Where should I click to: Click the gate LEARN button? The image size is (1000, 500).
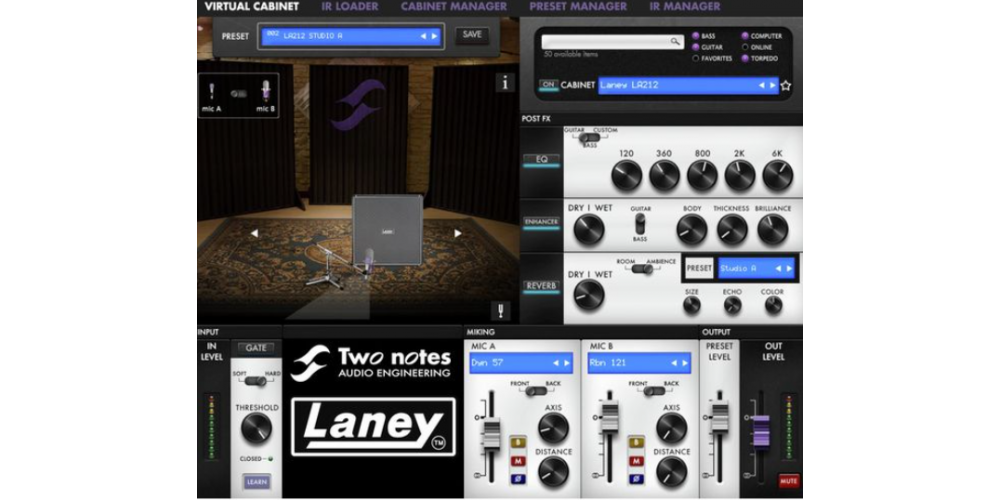point(256,482)
